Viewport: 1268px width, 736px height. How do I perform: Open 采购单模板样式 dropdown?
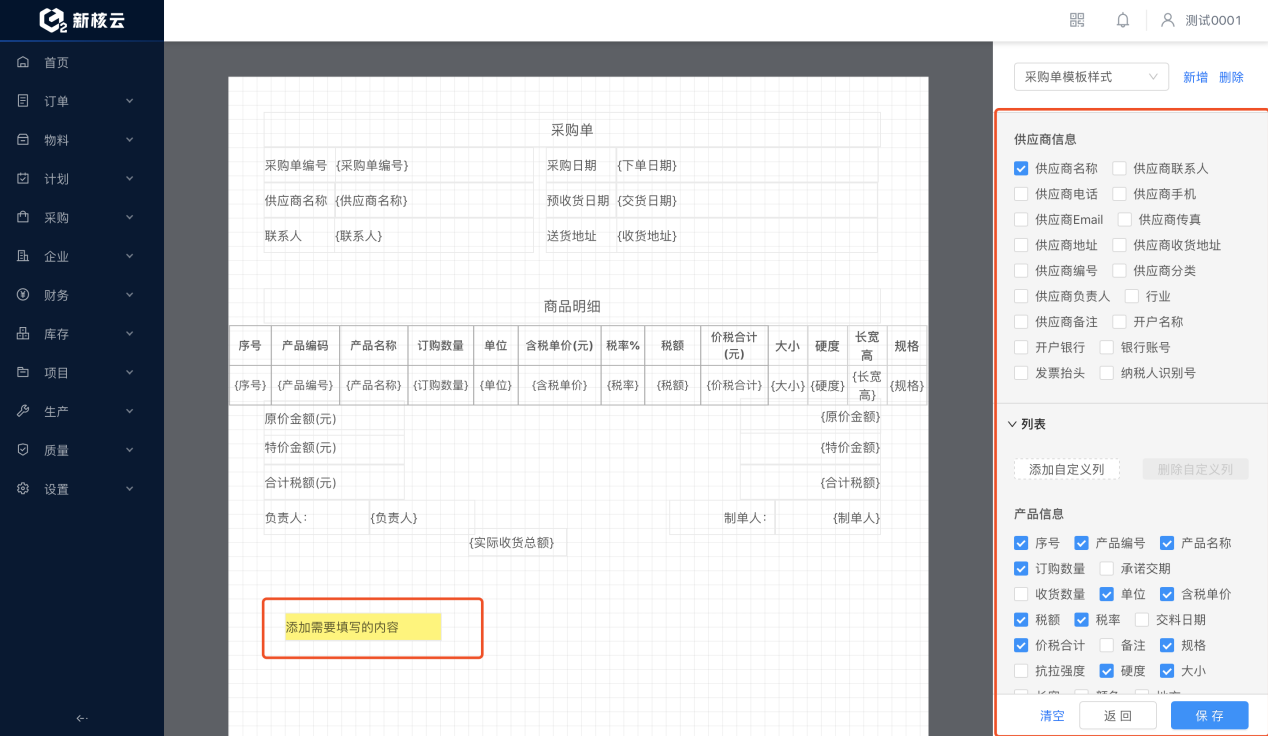click(1091, 77)
